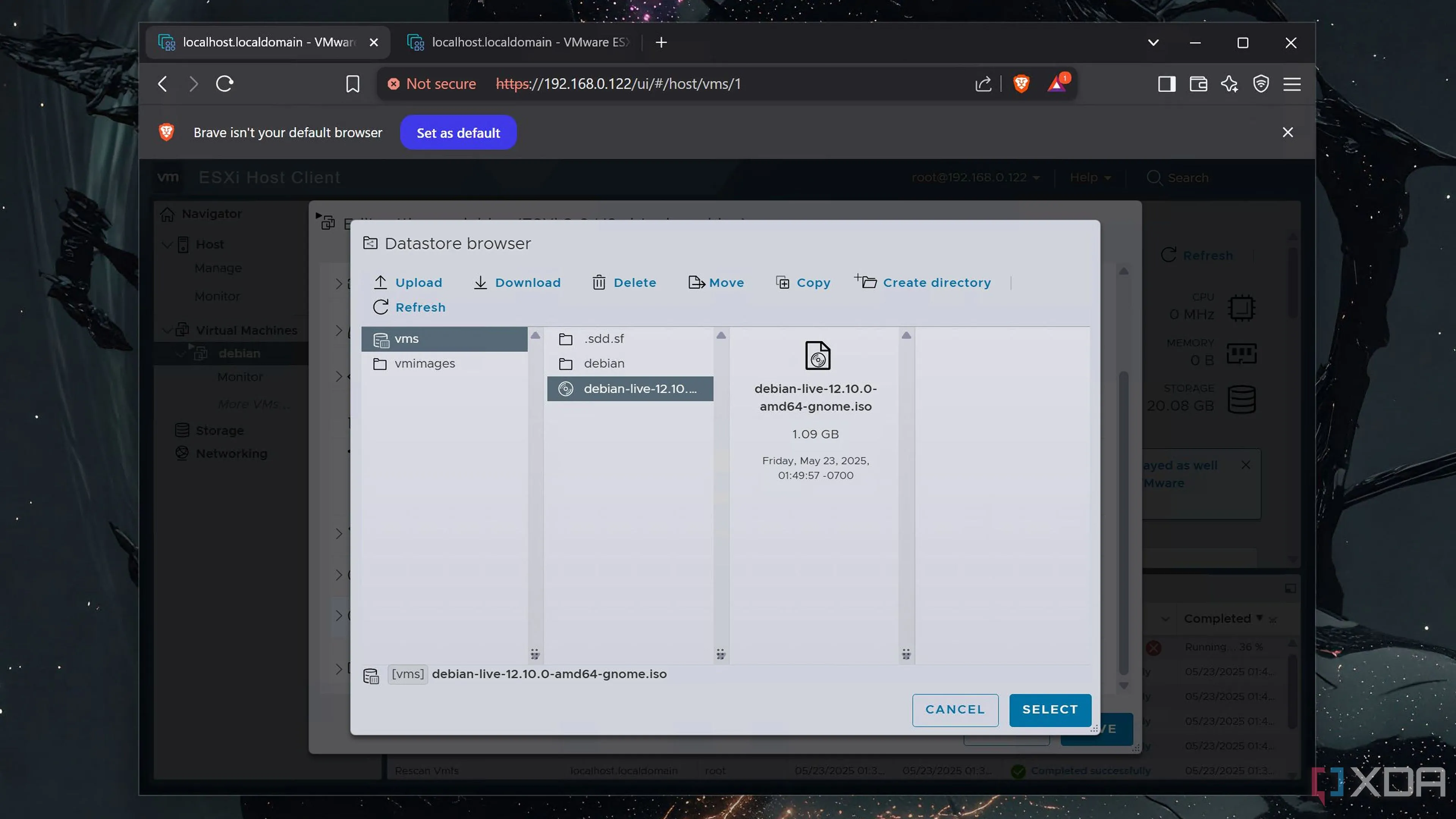Click Delete in Datastore browser toolbar
The height and width of the screenshot is (819, 1456).
tap(624, 282)
